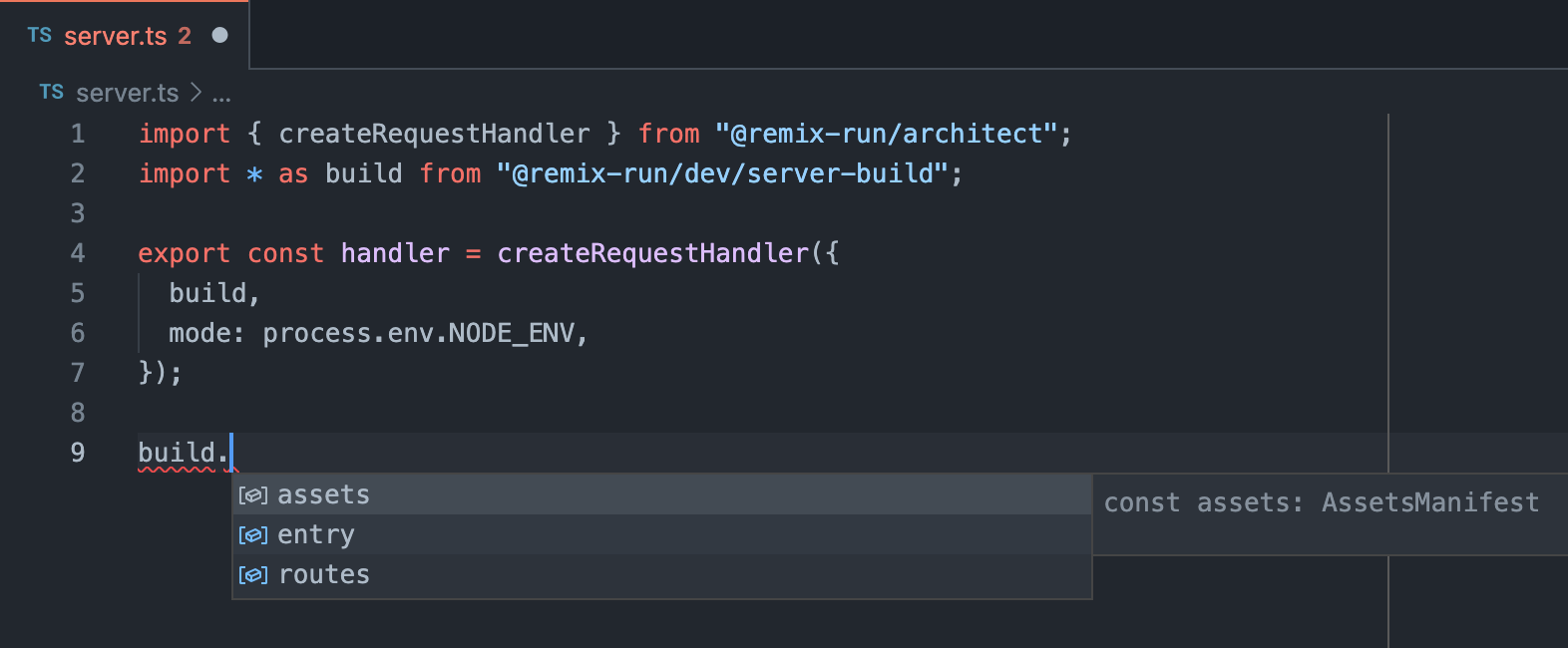Click the createRequestHandler import on line 1
This screenshot has width=1568, height=648.
pyautogui.click(x=435, y=133)
